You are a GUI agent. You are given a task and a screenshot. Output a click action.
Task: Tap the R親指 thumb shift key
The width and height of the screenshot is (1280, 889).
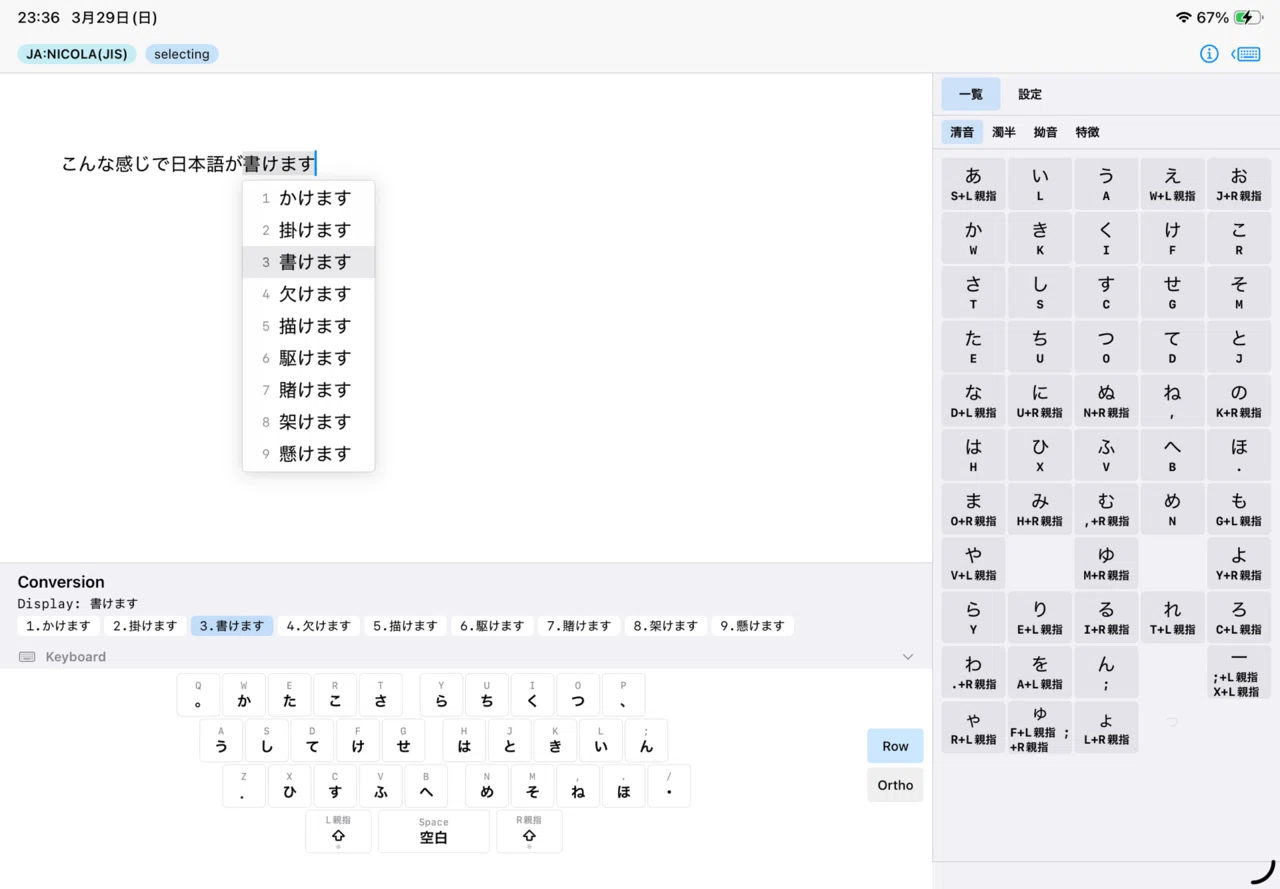(x=529, y=831)
